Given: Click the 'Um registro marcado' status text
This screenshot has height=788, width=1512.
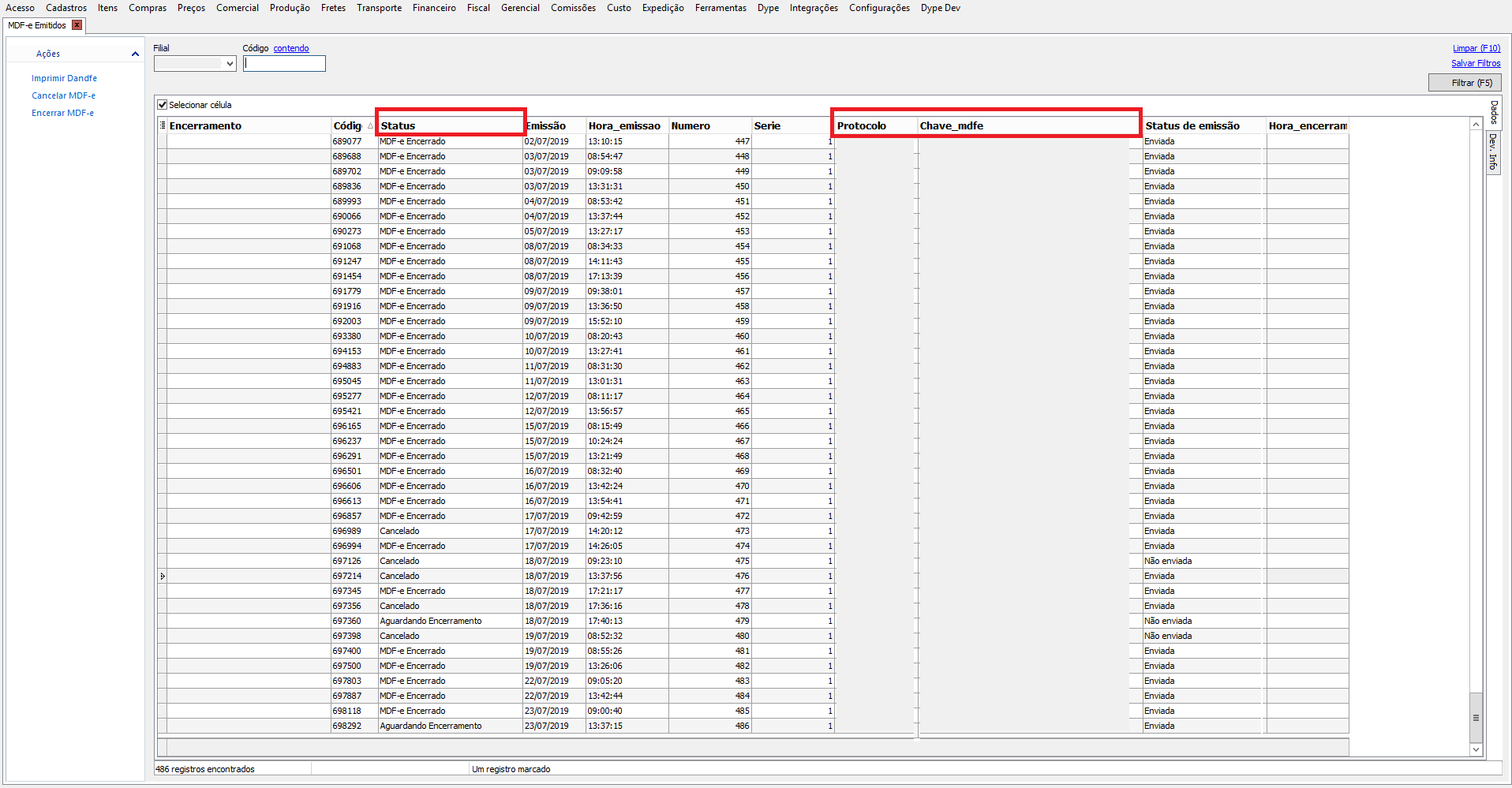Looking at the screenshot, I should [x=511, y=769].
